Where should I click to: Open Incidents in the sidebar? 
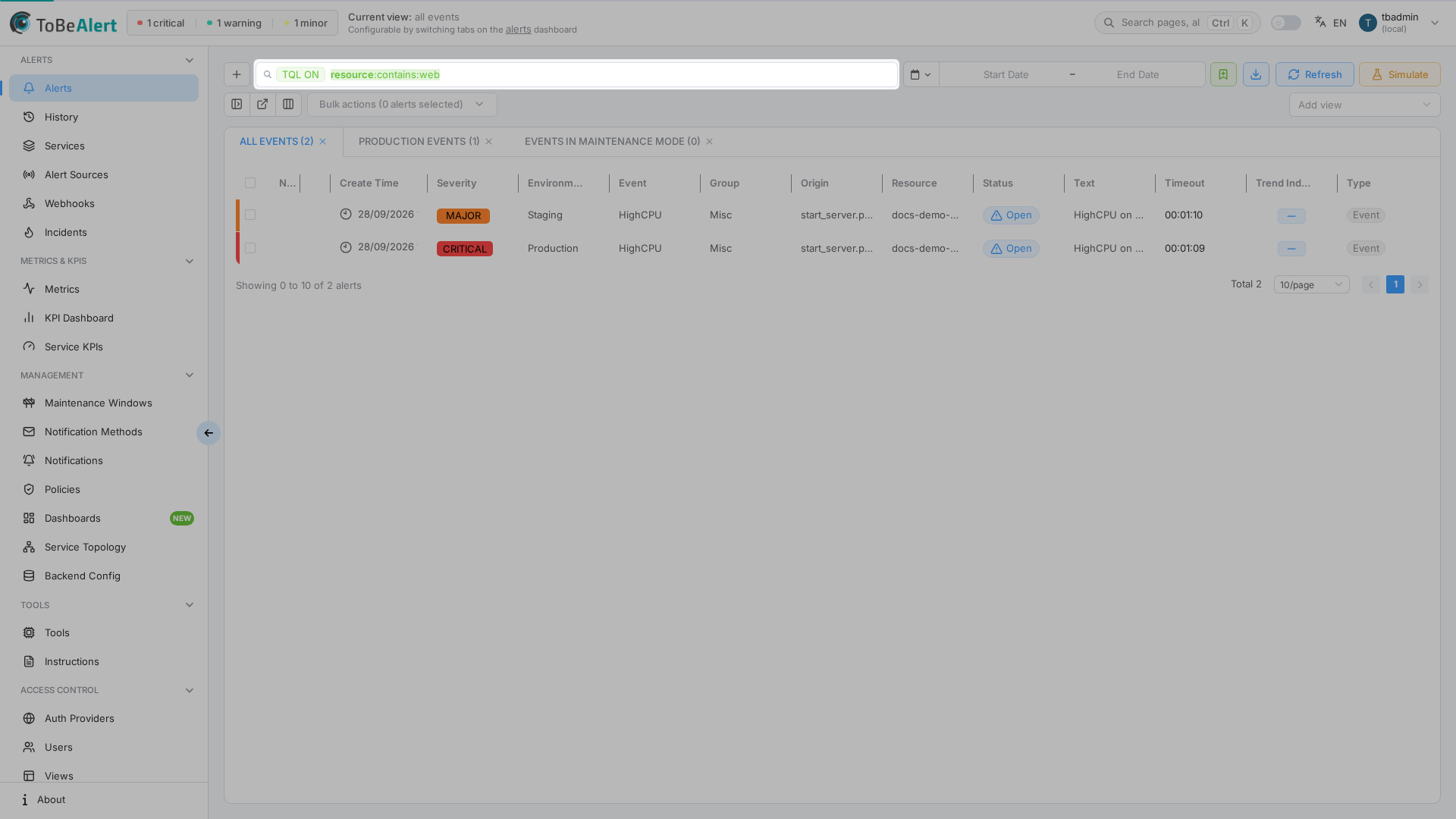pos(104,232)
